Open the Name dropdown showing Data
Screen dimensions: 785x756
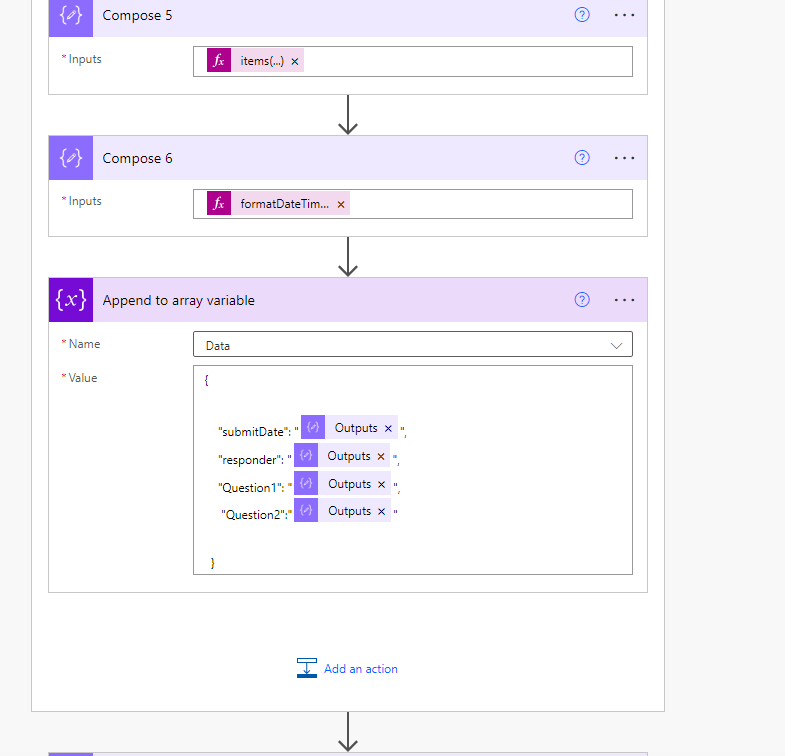413,344
